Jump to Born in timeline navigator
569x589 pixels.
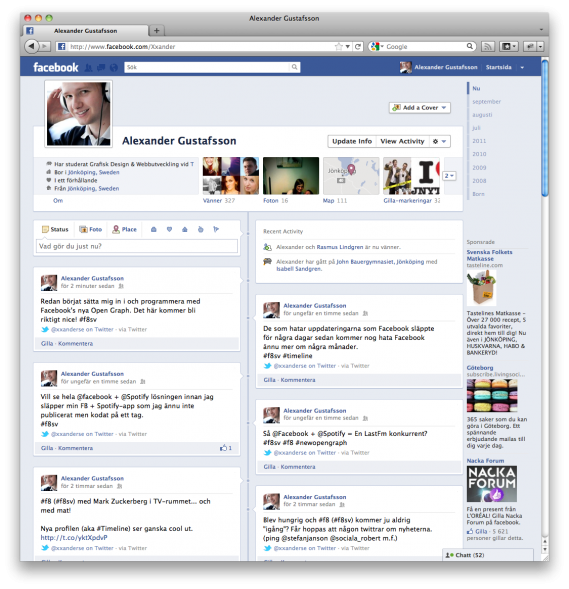[x=478, y=194]
